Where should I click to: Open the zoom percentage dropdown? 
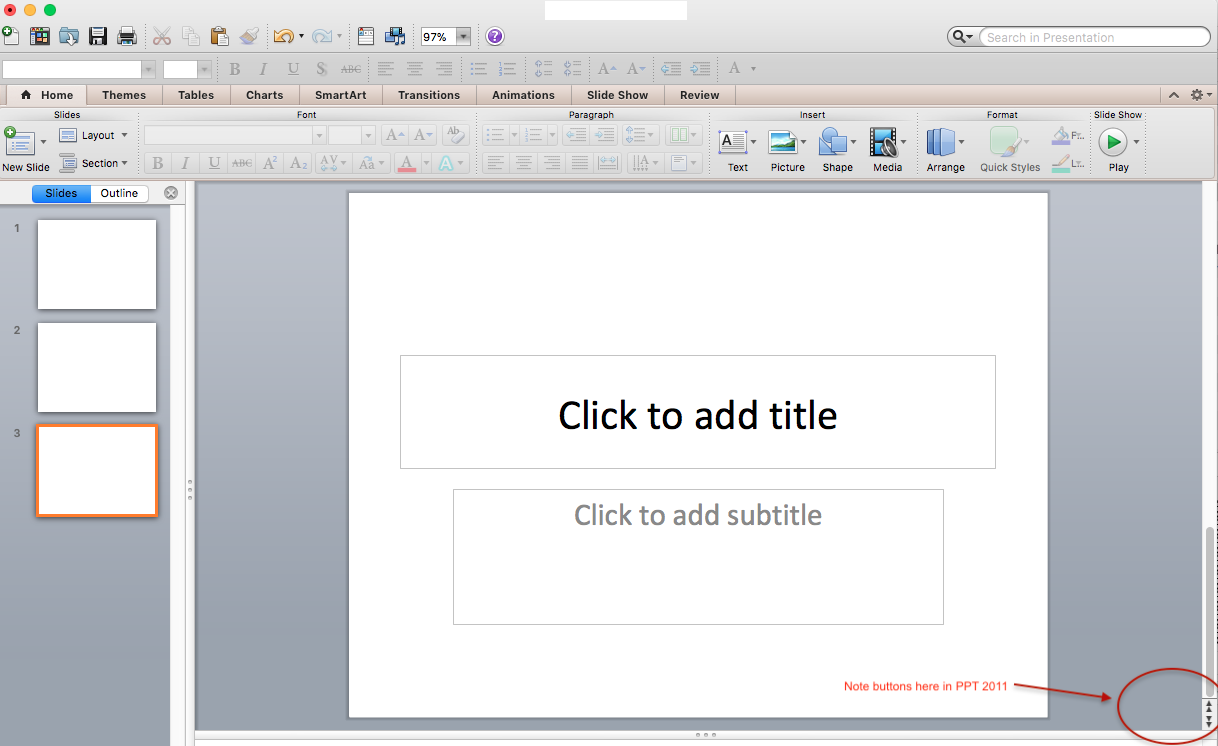(463, 37)
